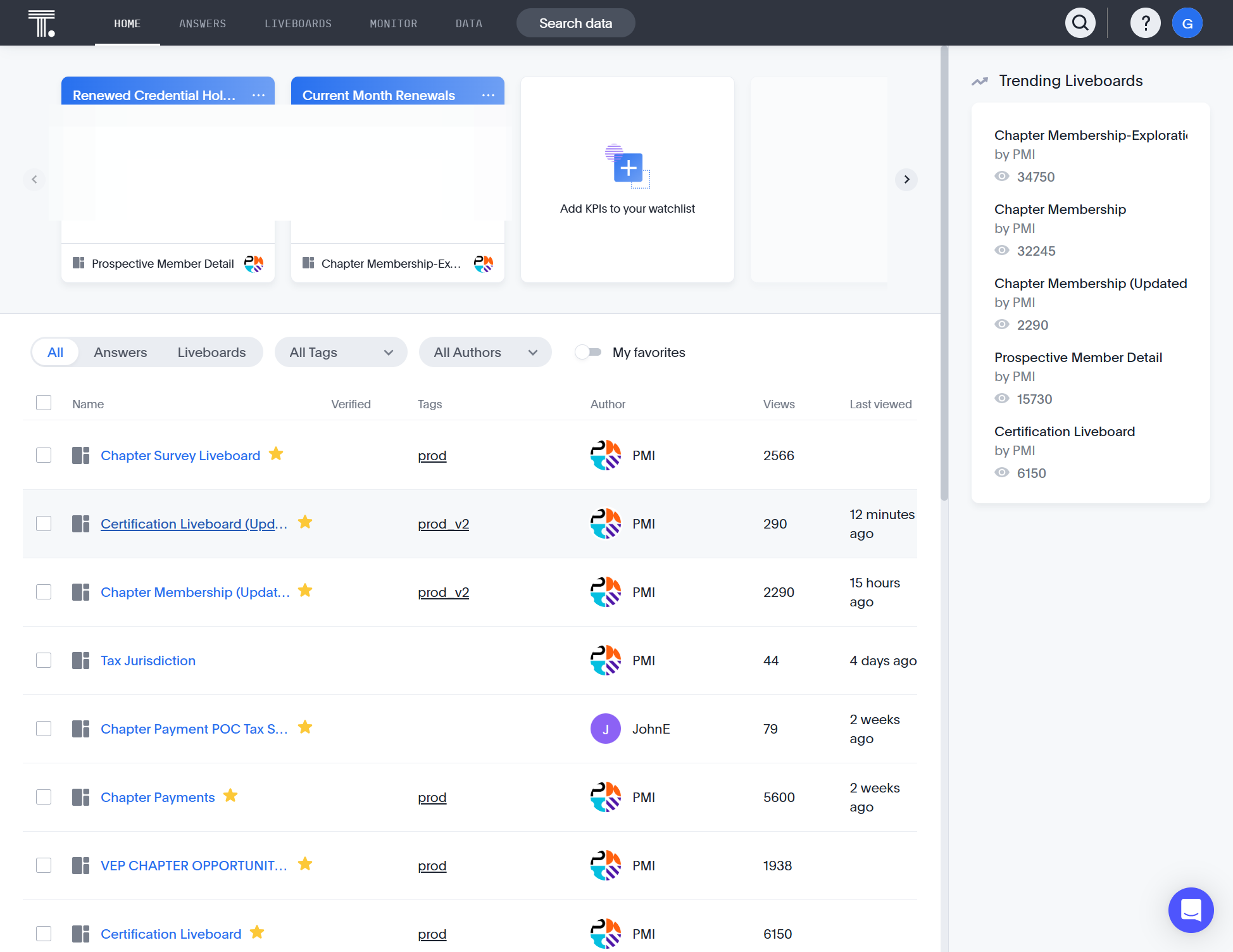Image resolution: width=1233 pixels, height=952 pixels.
Task: Click prod_v2 tag on Chapter Membership row
Action: [443, 592]
